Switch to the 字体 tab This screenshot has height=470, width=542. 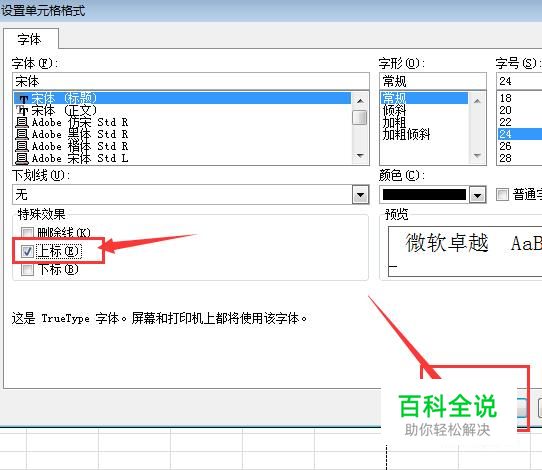[30, 39]
